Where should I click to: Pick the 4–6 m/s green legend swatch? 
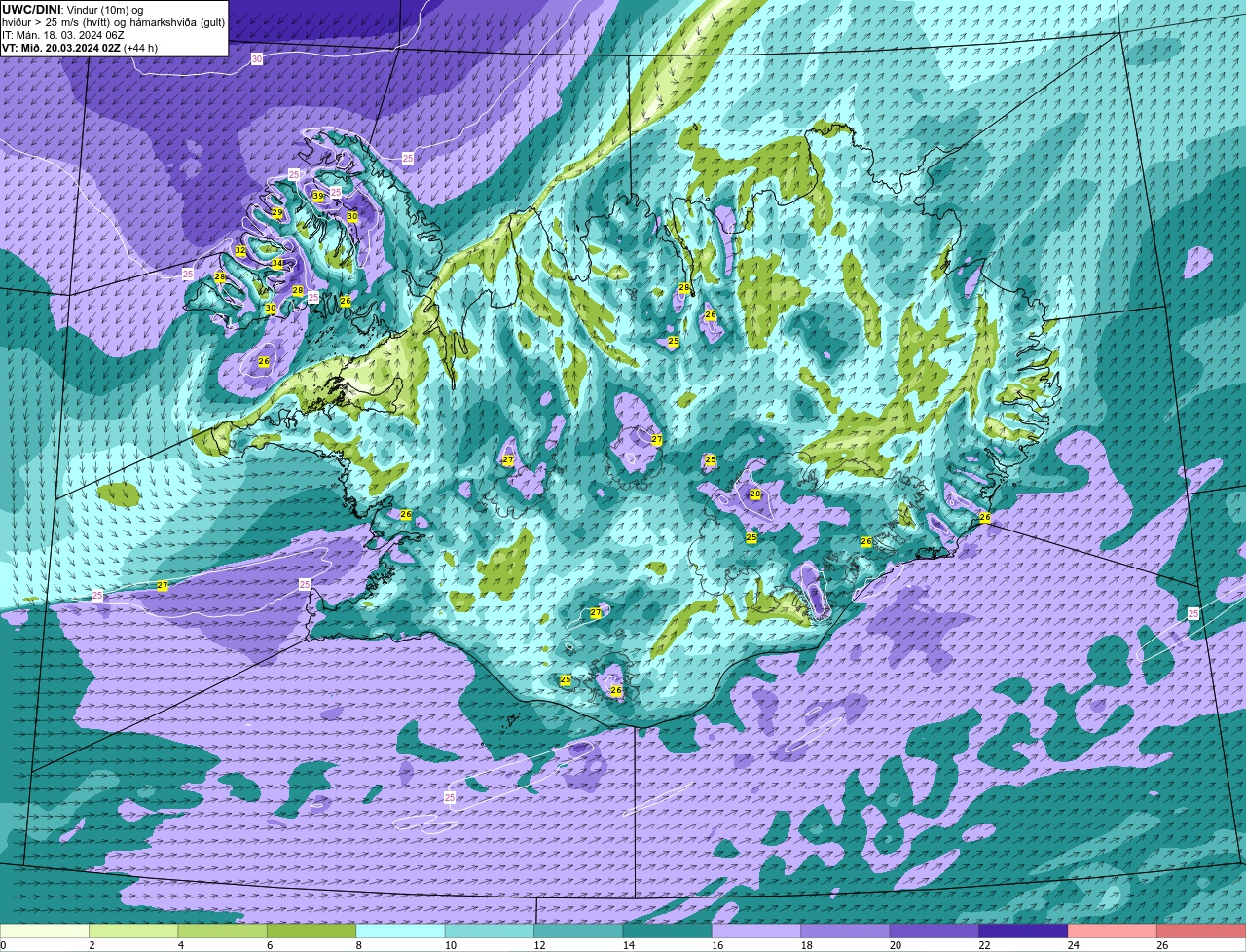[223, 932]
